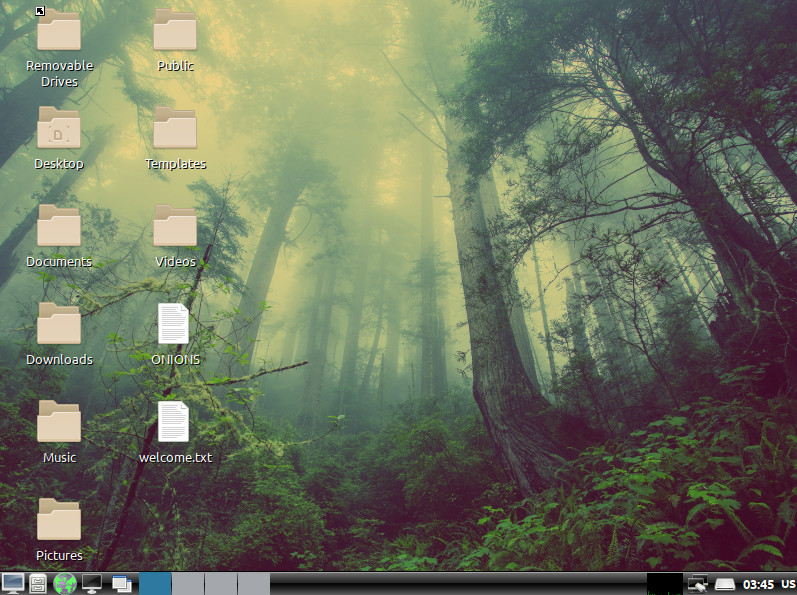Click the clock showing 03:45
The image size is (797, 595).
(x=758, y=584)
